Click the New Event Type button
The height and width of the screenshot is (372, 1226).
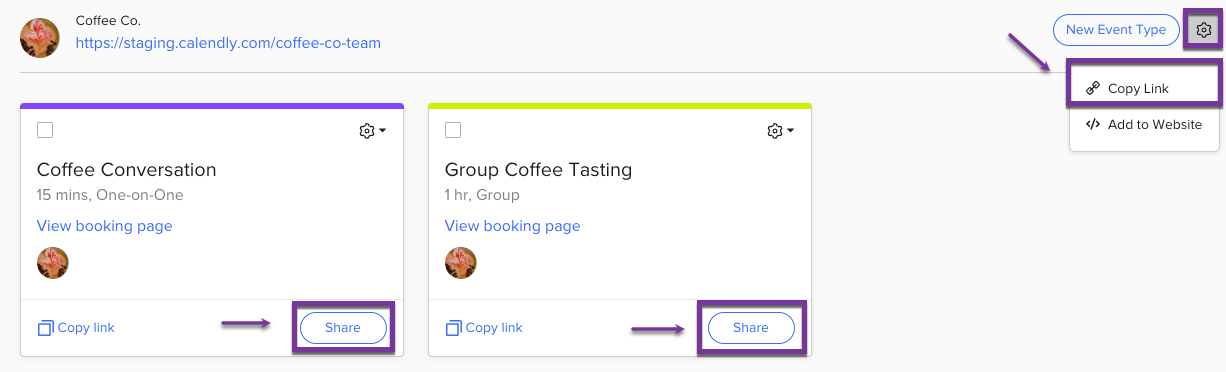pyautogui.click(x=1116, y=30)
